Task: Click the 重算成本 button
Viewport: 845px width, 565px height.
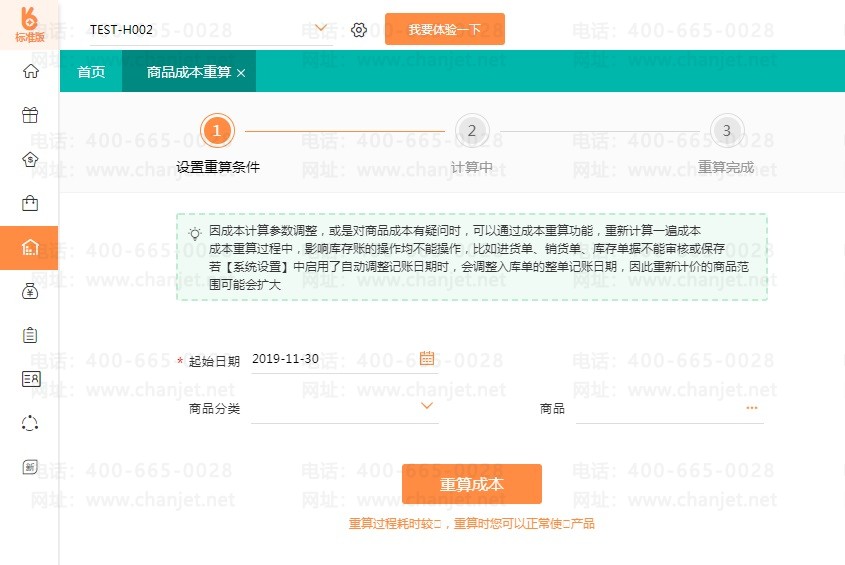Action: point(472,484)
